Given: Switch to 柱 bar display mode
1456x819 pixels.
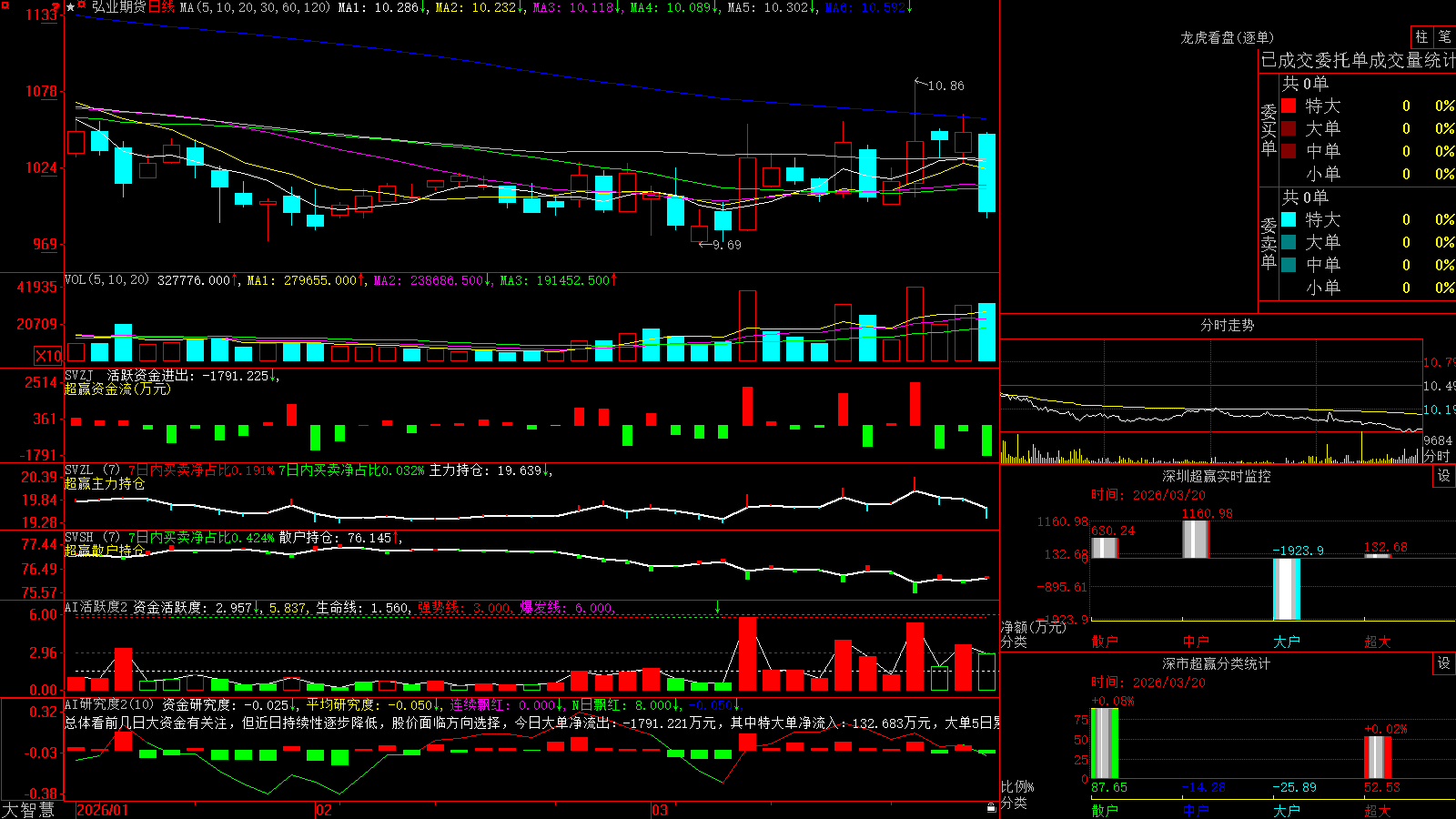Looking at the screenshot, I should pos(1421,37).
